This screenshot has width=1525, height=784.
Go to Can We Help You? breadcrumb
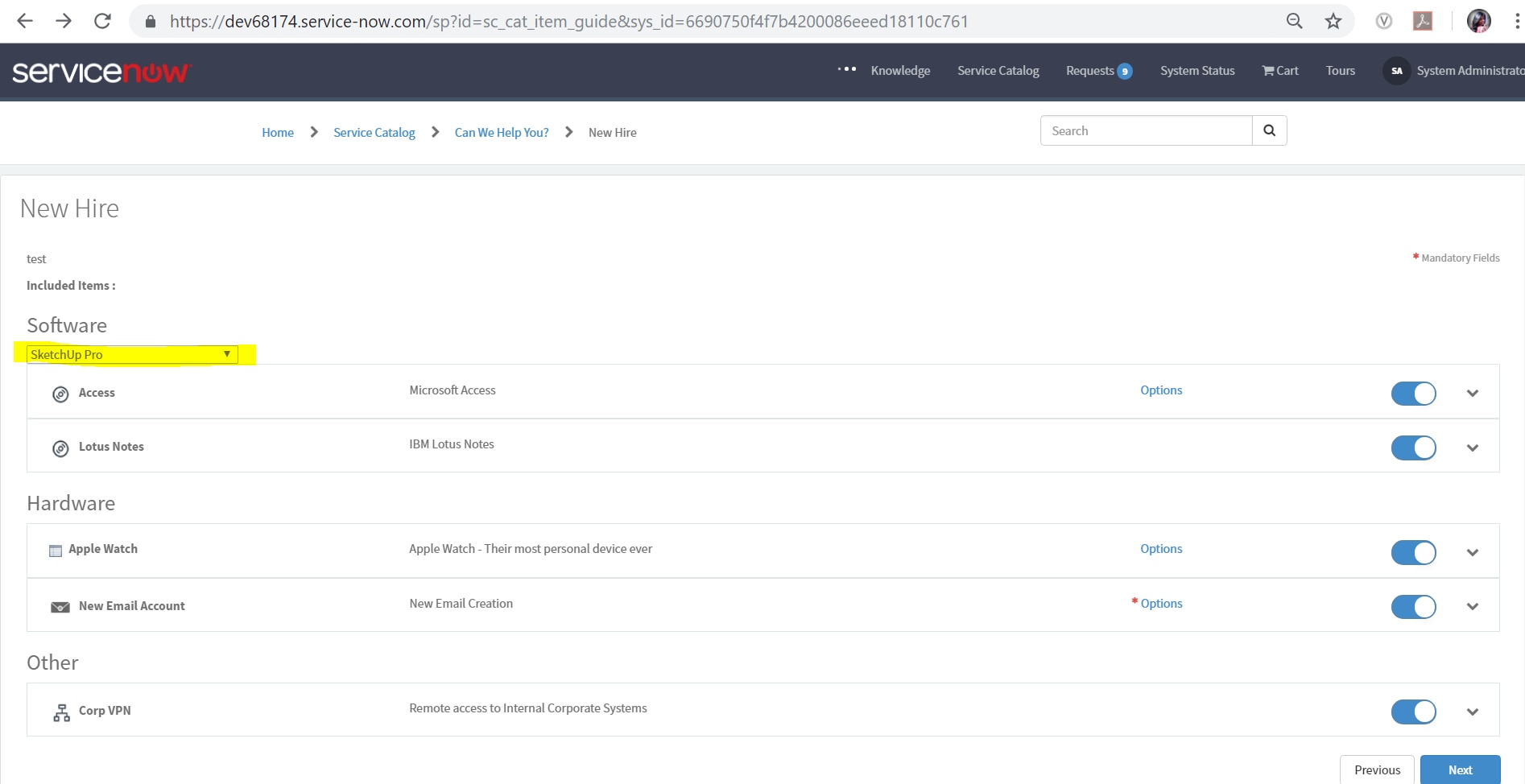(502, 132)
